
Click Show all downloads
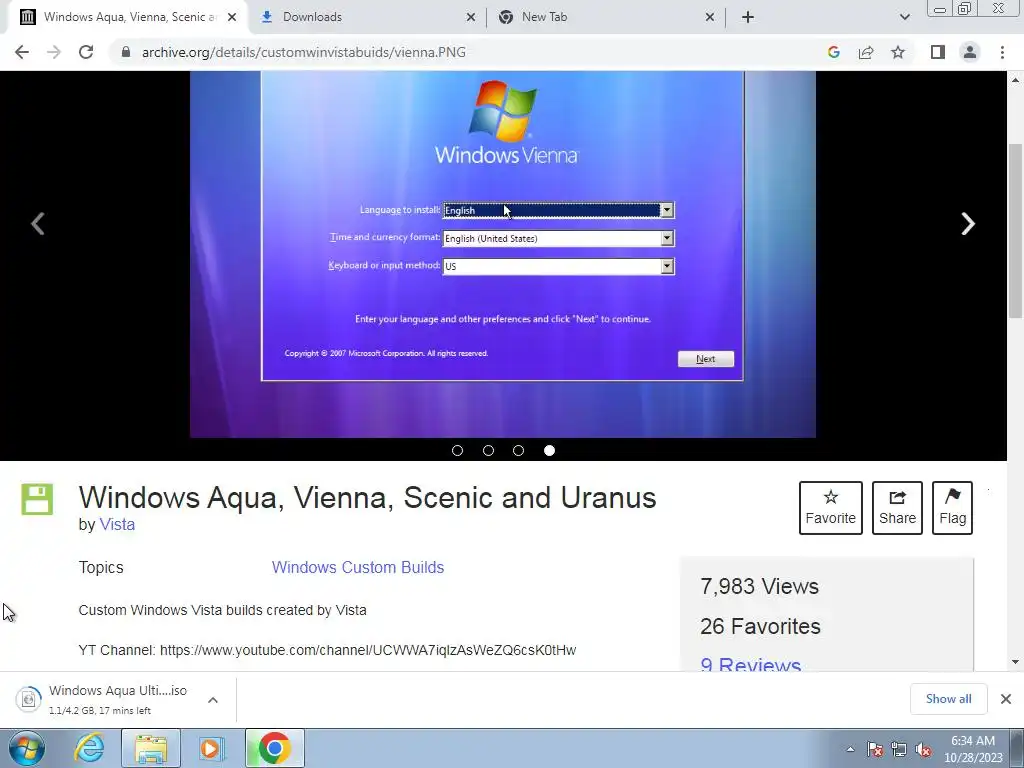948,699
